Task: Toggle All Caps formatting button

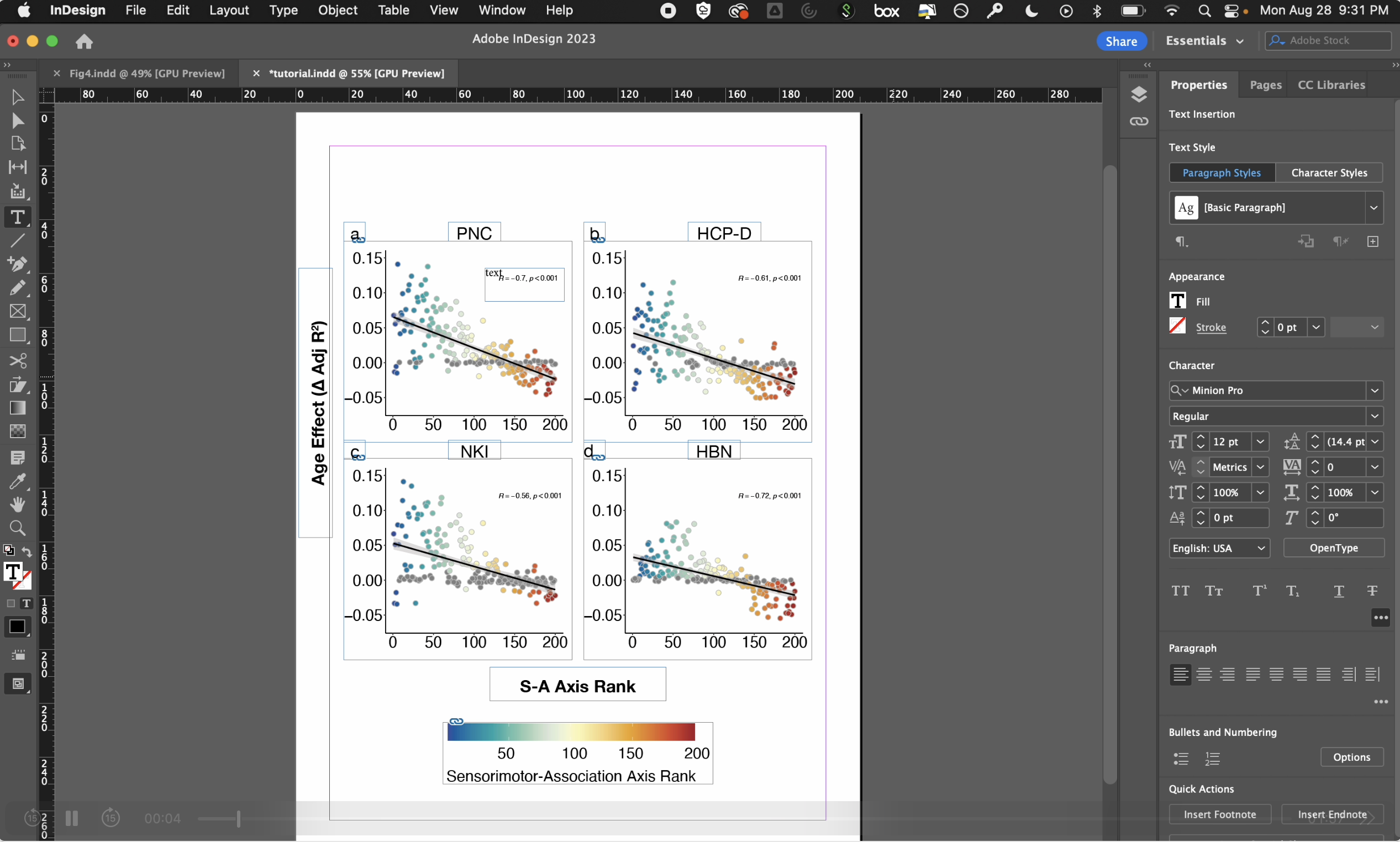Action: pos(1181,591)
